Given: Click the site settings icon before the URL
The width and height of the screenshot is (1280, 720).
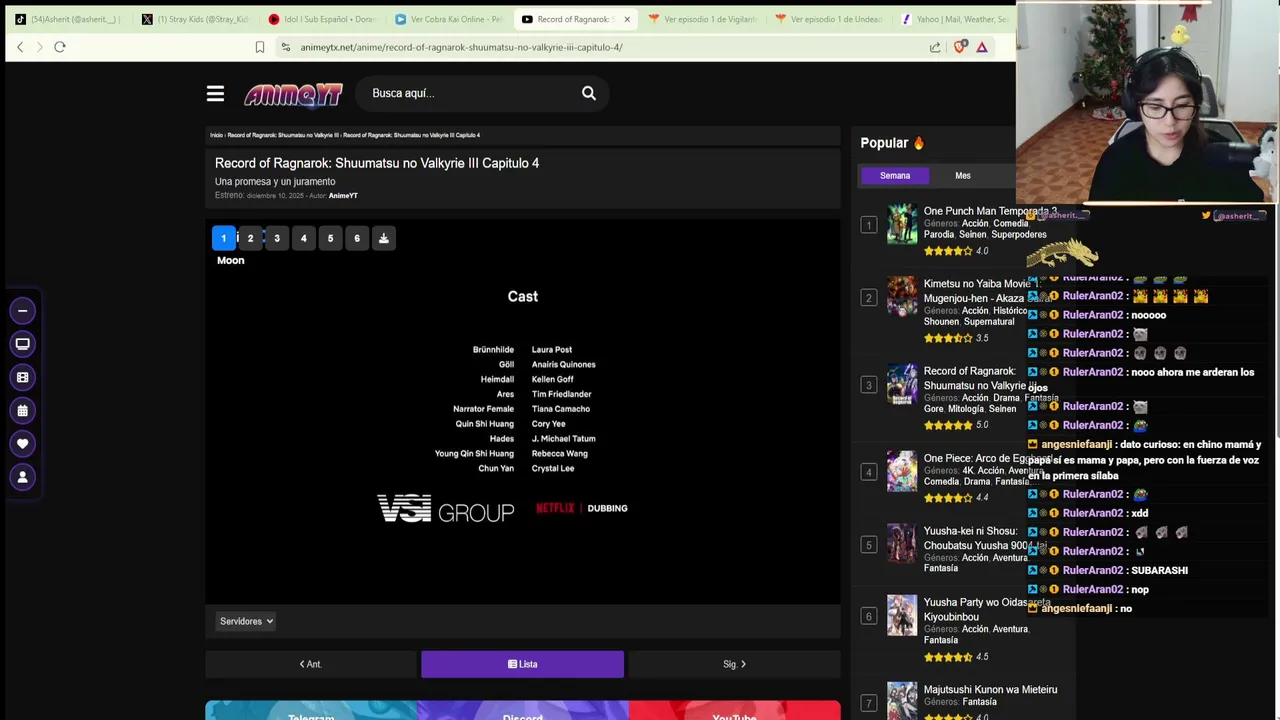Looking at the screenshot, I should (286, 47).
